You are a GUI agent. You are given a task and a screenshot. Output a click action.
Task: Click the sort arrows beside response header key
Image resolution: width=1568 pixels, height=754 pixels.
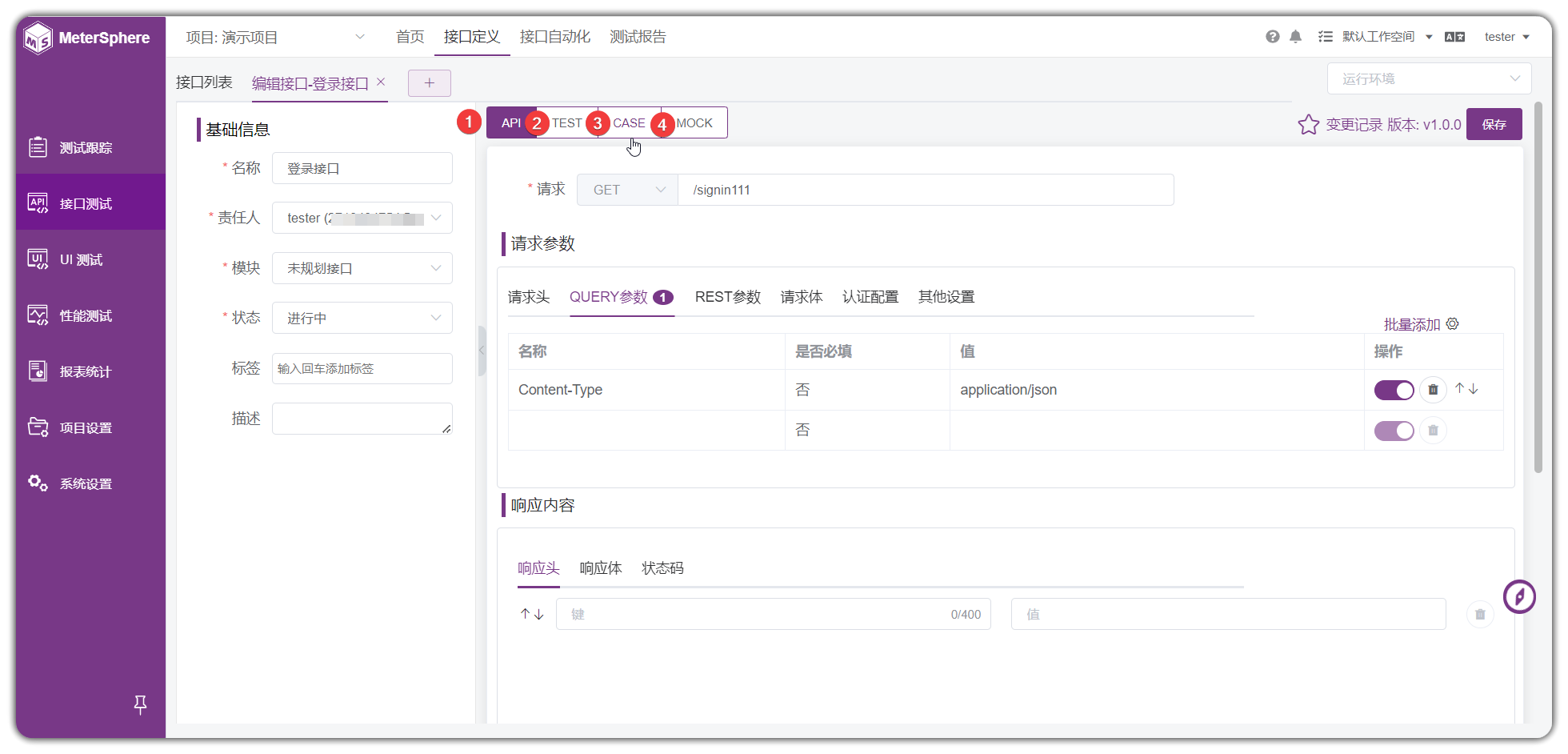(x=532, y=614)
